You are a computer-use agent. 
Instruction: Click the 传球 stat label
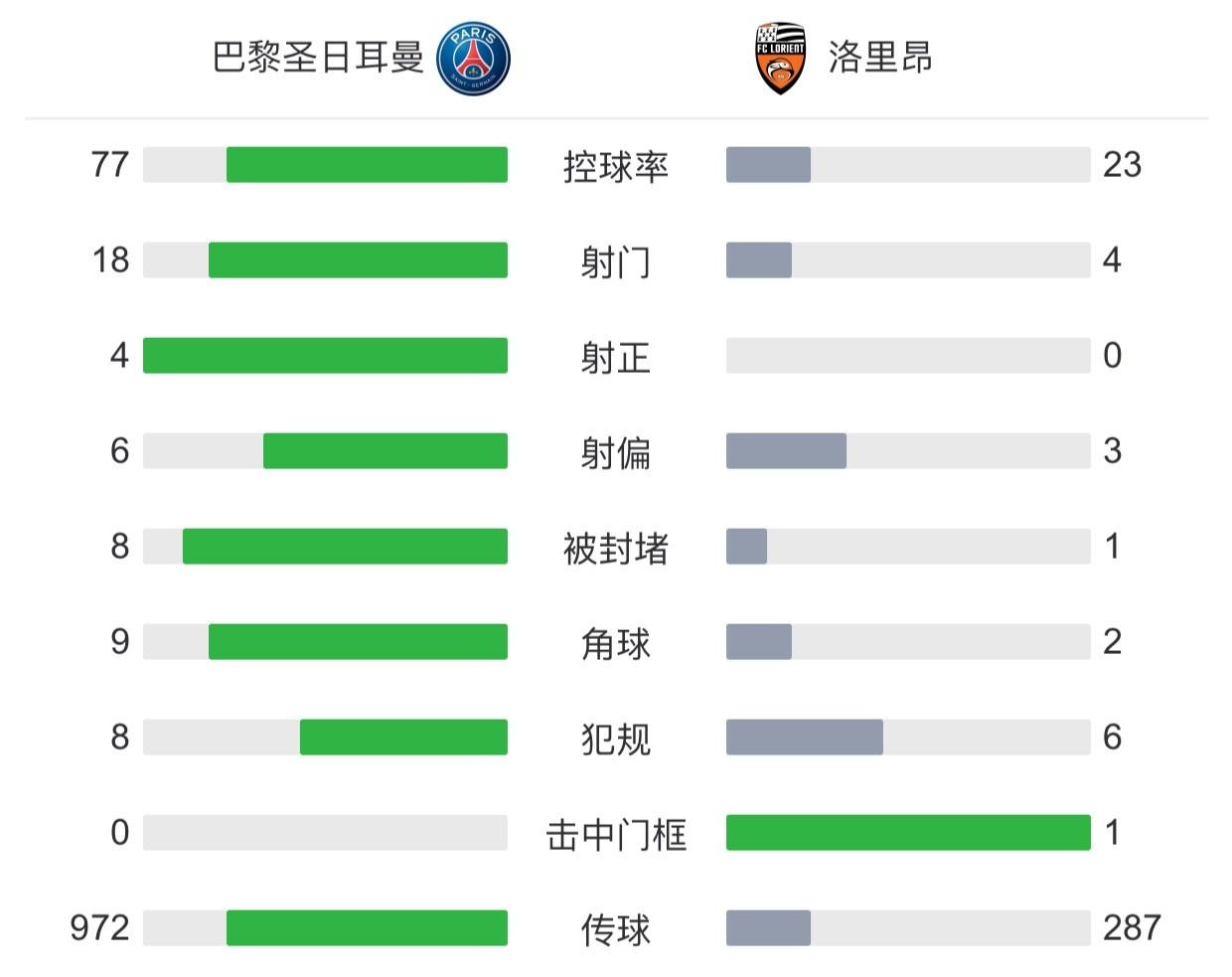point(616,929)
